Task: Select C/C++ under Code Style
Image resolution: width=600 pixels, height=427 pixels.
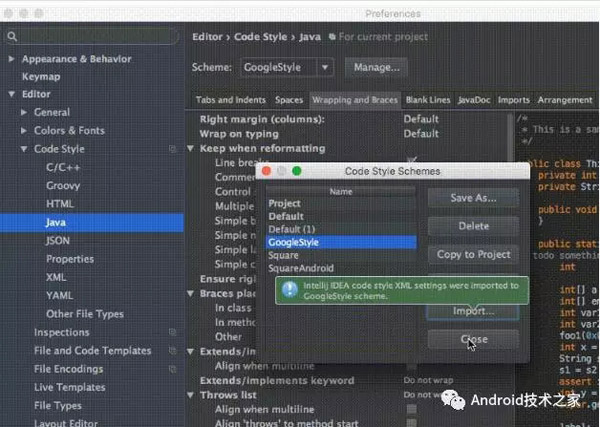Action: [63, 167]
